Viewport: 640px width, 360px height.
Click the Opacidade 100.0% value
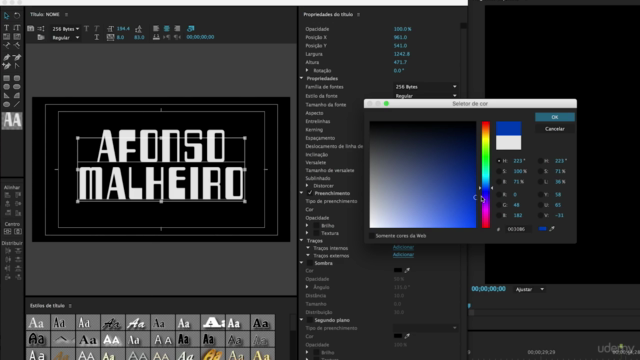(x=402, y=29)
